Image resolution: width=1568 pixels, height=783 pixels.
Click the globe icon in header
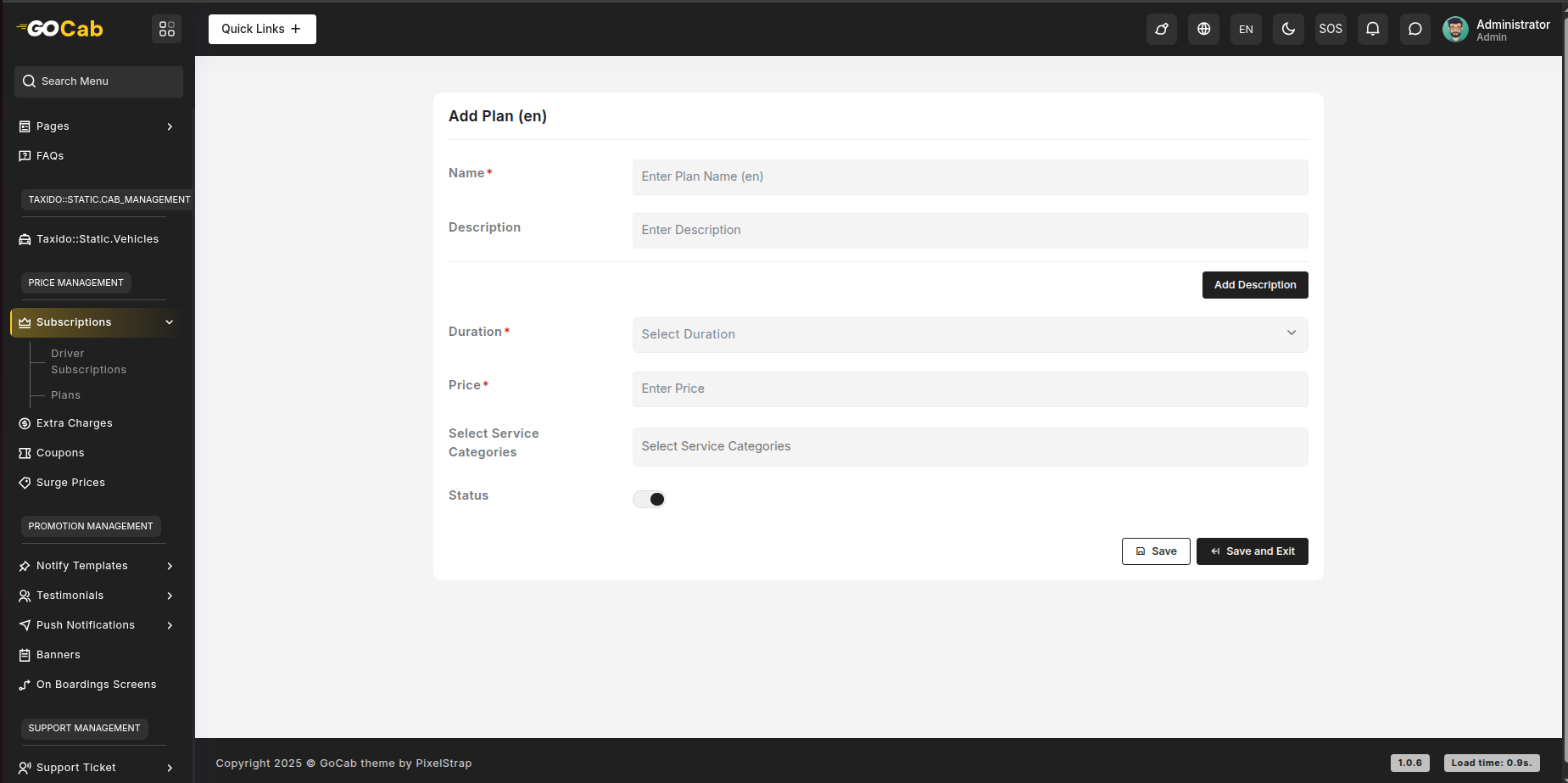click(x=1203, y=29)
